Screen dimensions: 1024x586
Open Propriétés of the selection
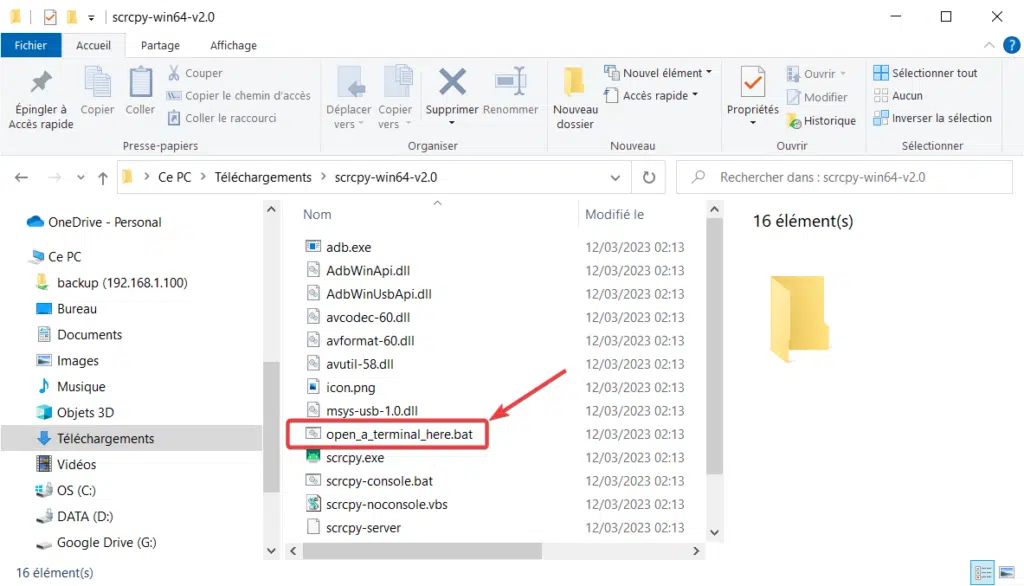pos(752,96)
